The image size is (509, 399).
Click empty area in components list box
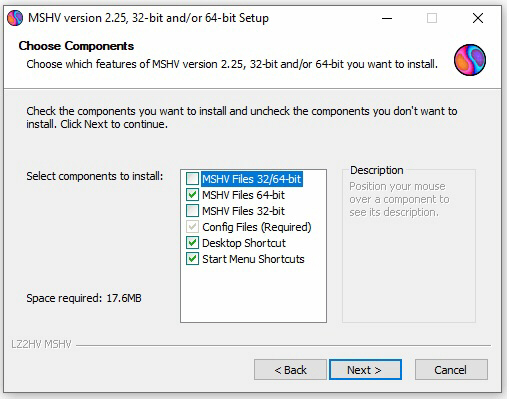[x=253, y=294]
